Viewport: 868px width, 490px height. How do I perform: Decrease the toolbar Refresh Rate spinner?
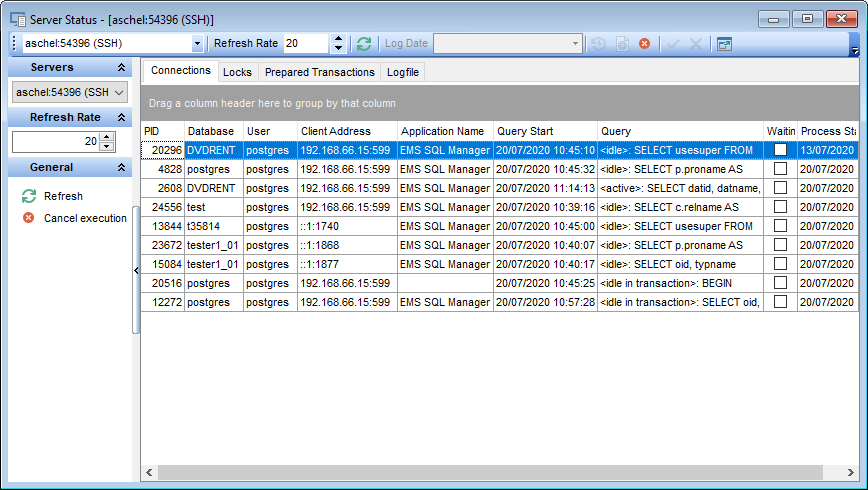338,49
